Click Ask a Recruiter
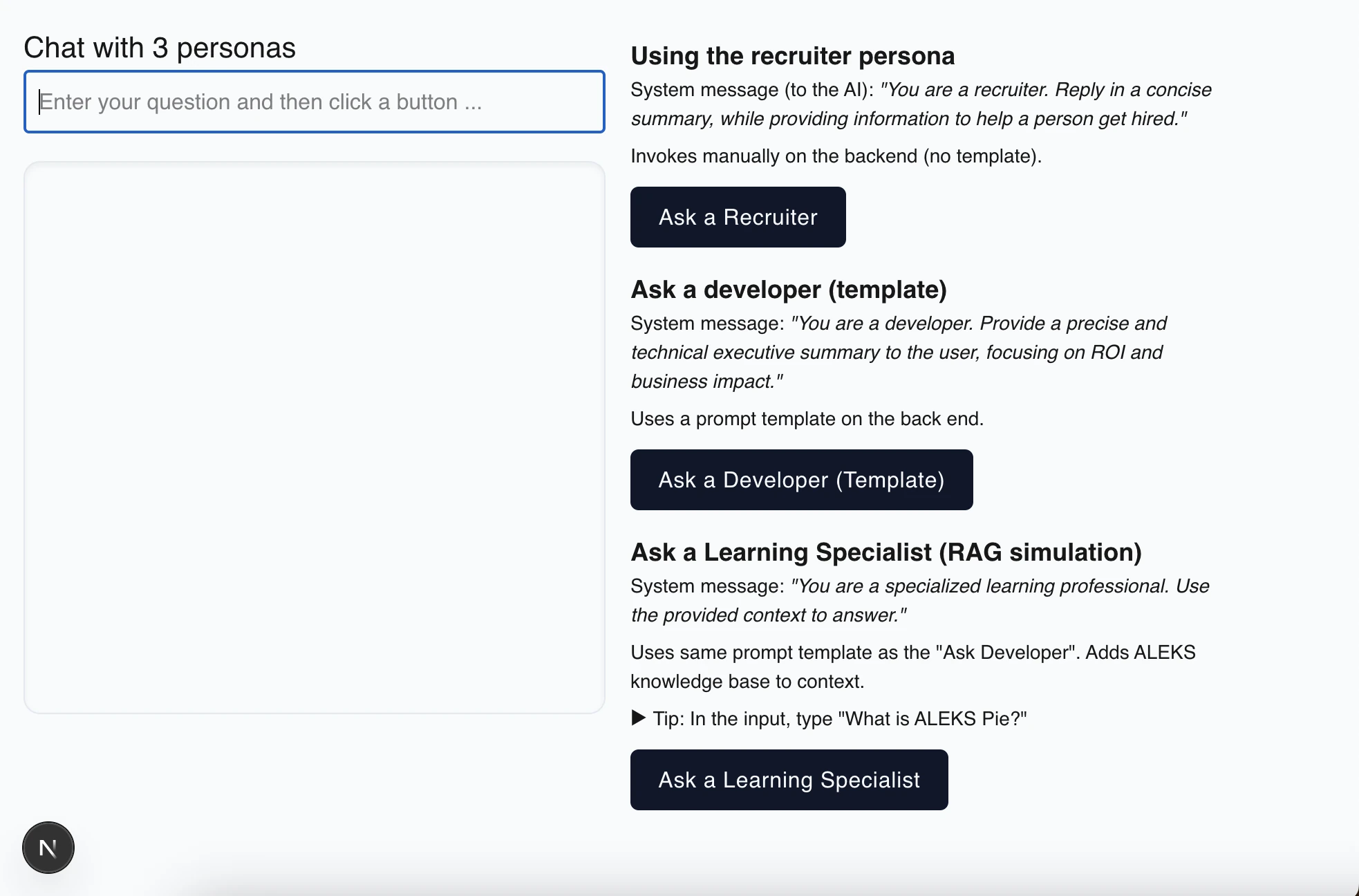This screenshot has height=896, width=1359. 737,216
